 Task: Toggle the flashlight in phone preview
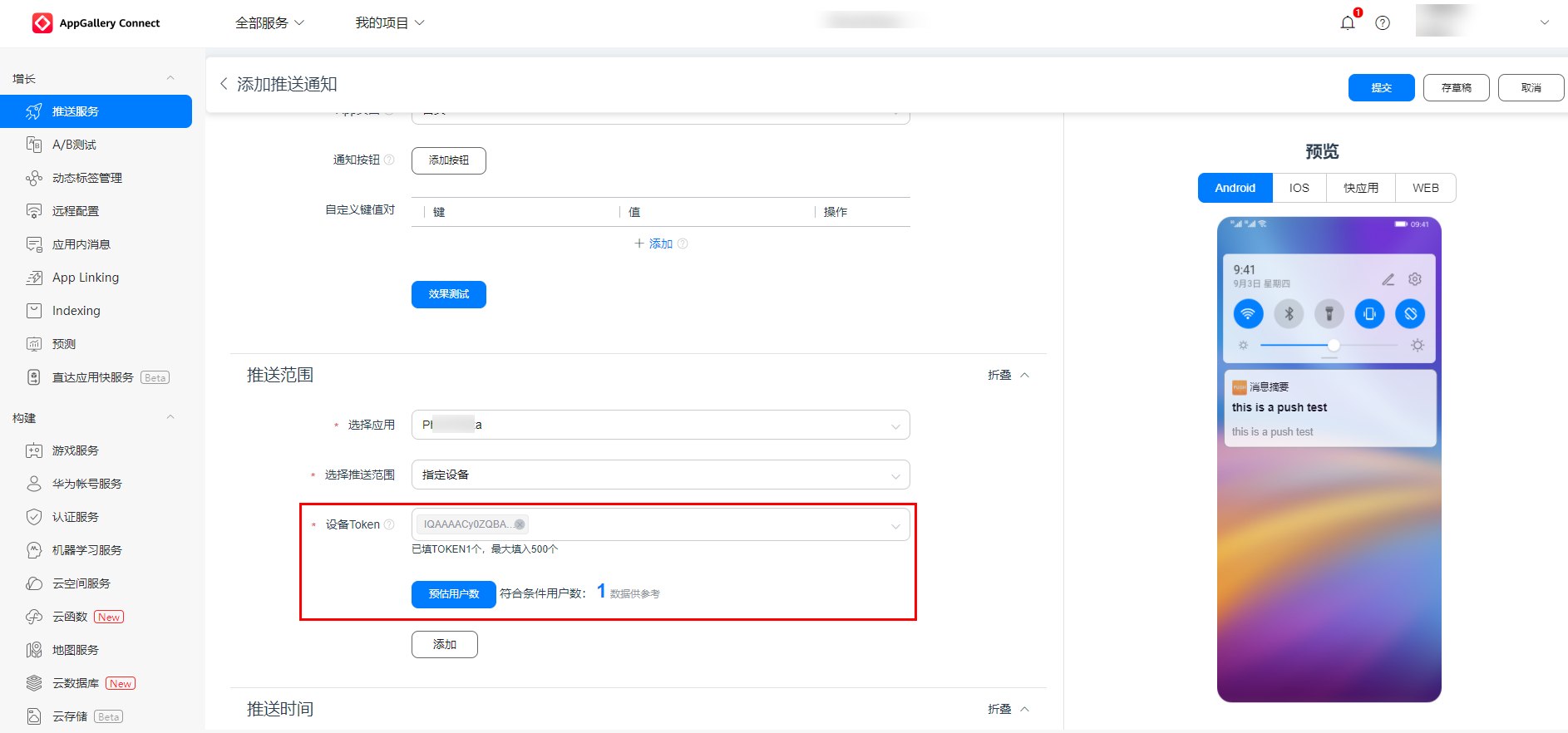pos(1329,313)
